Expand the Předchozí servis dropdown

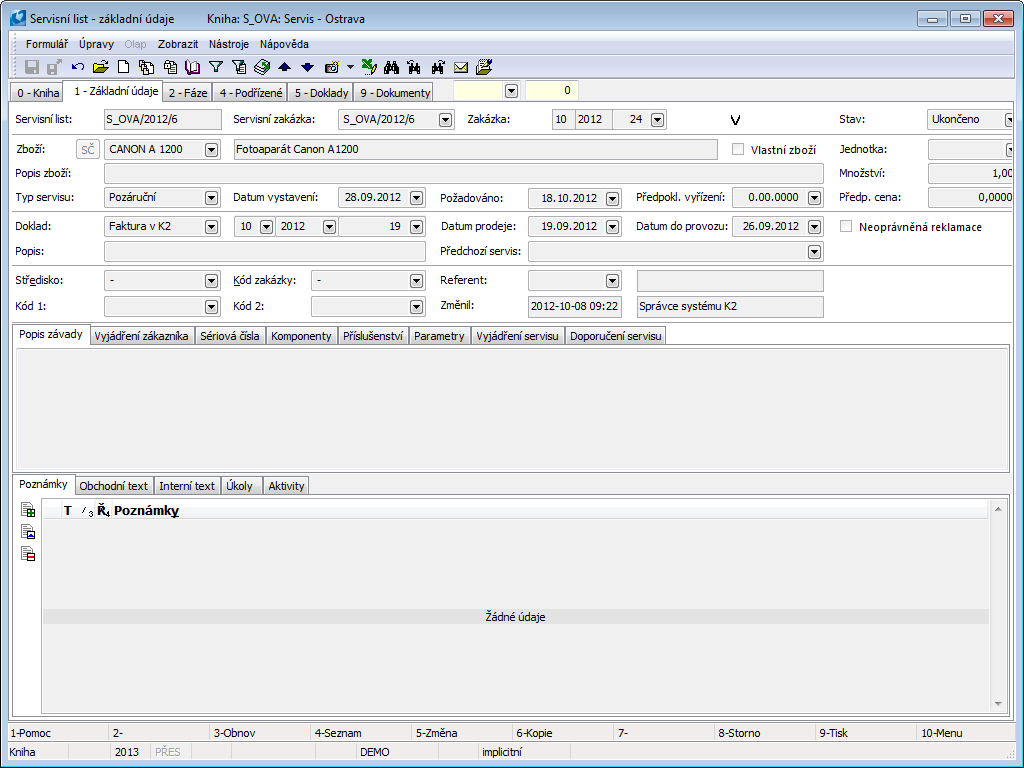[814, 252]
